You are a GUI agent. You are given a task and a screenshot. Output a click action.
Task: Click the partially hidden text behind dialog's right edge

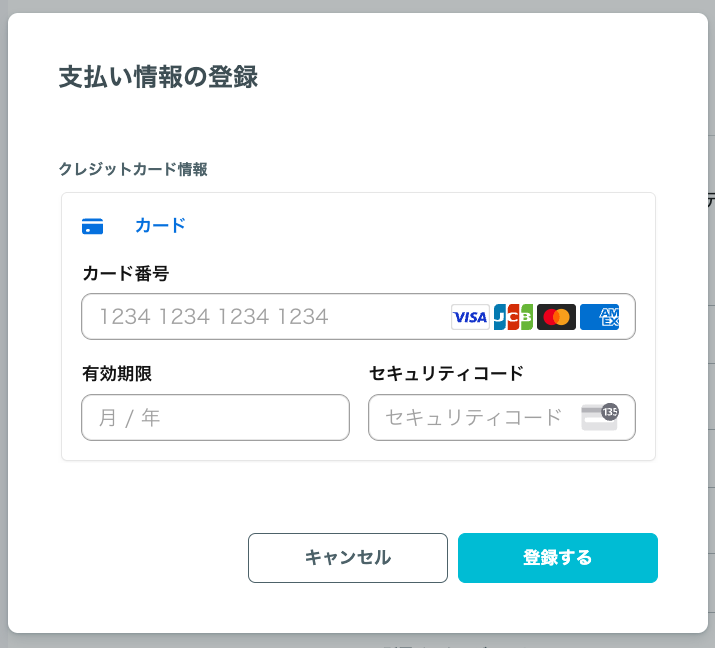tap(711, 200)
